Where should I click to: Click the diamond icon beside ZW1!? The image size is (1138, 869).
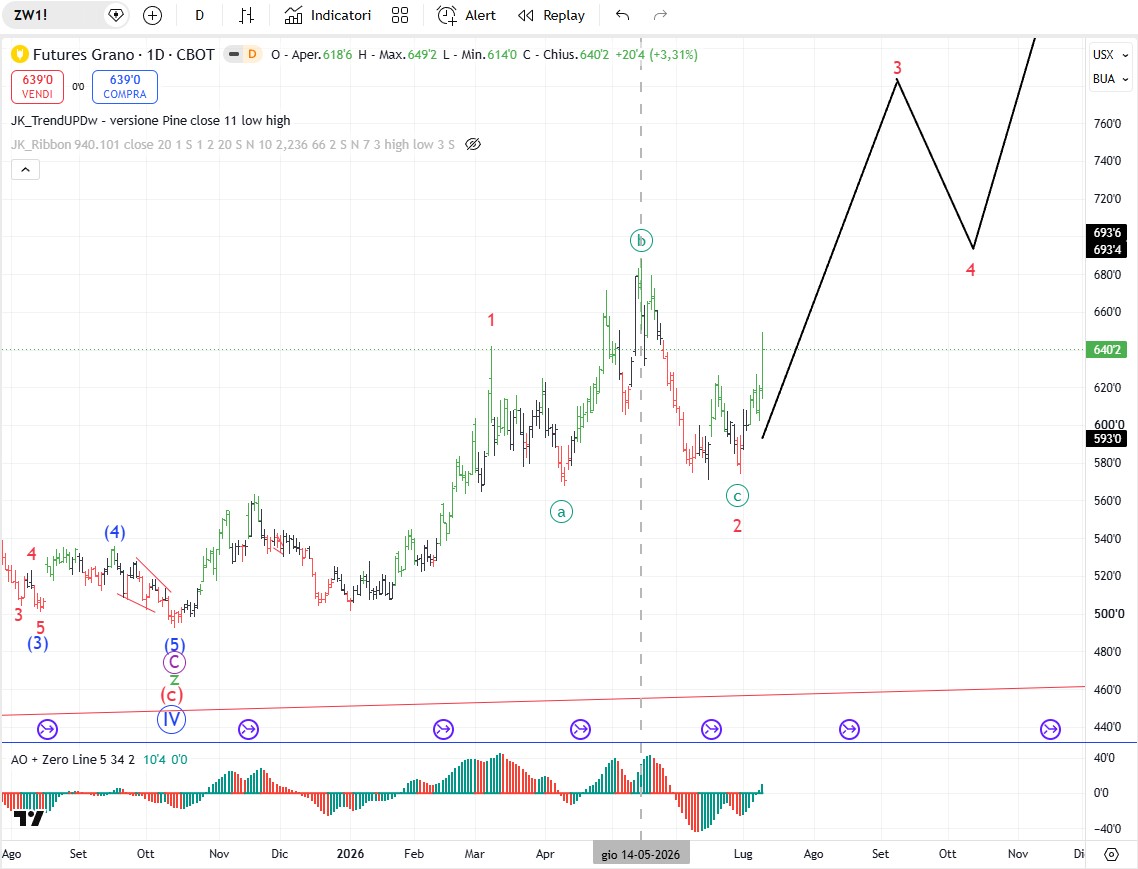point(115,15)
